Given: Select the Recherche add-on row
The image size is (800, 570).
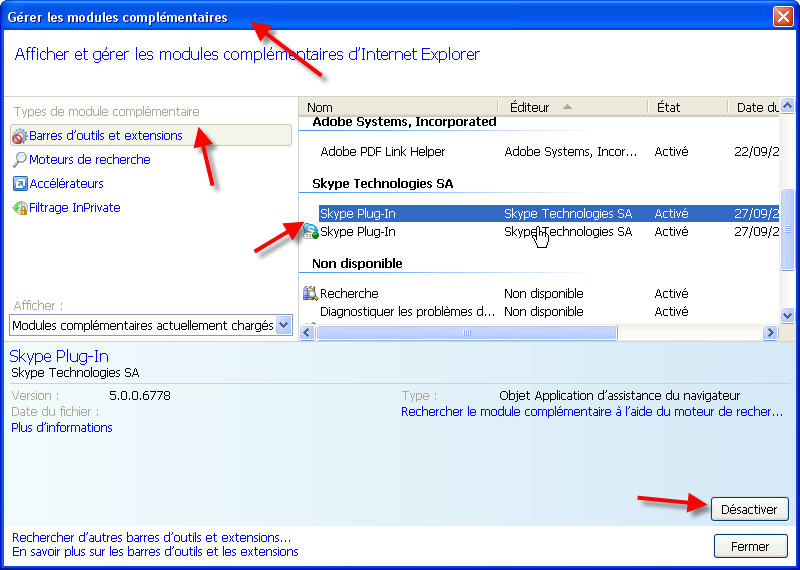Looking at the screenshot, I should [539, 293].
